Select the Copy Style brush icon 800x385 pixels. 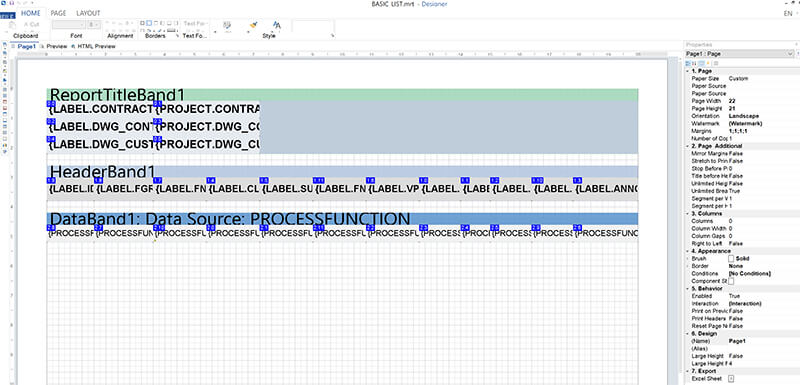[x=253, y=25]
